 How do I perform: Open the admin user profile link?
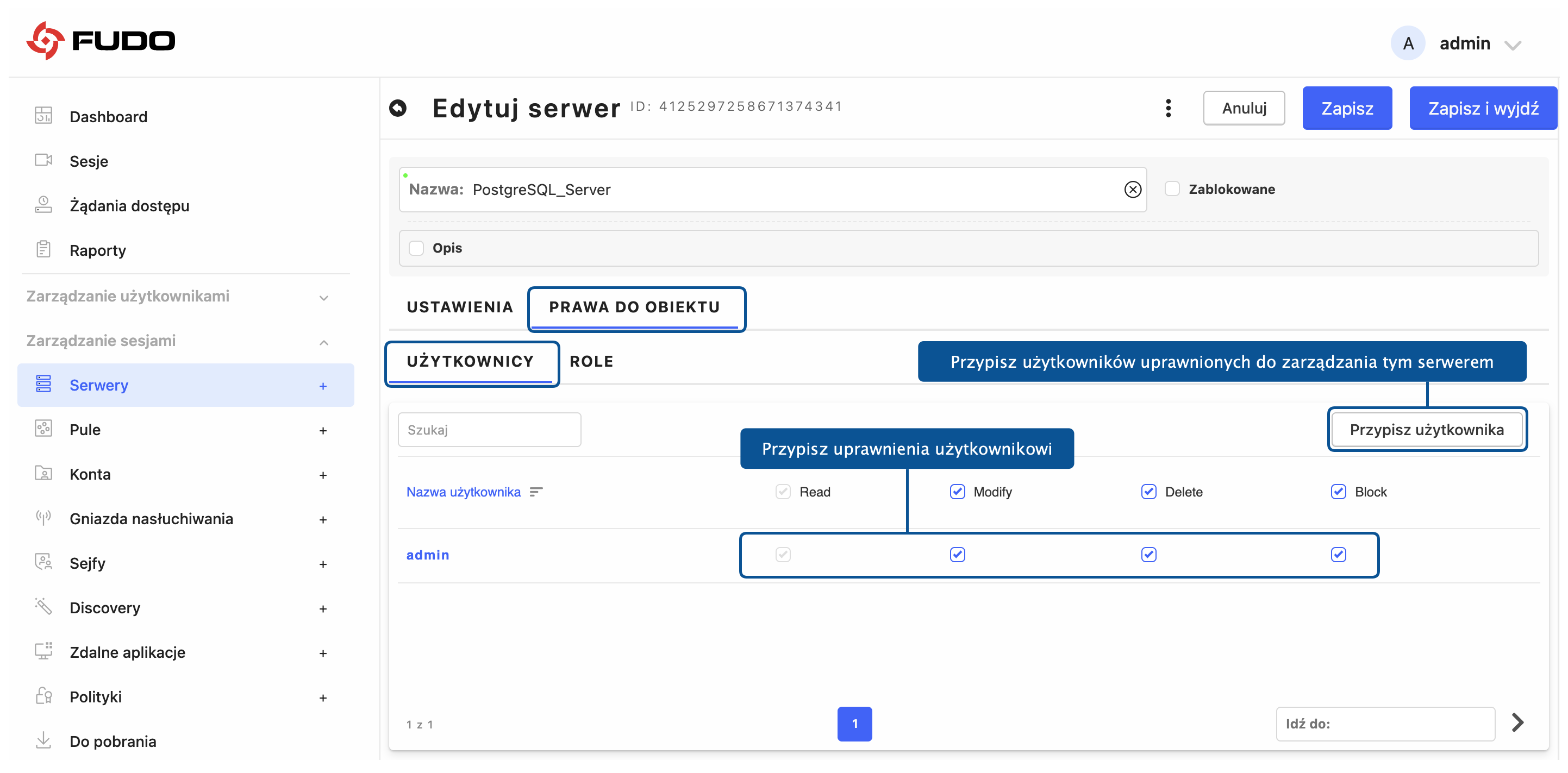[x=427, y=554]
